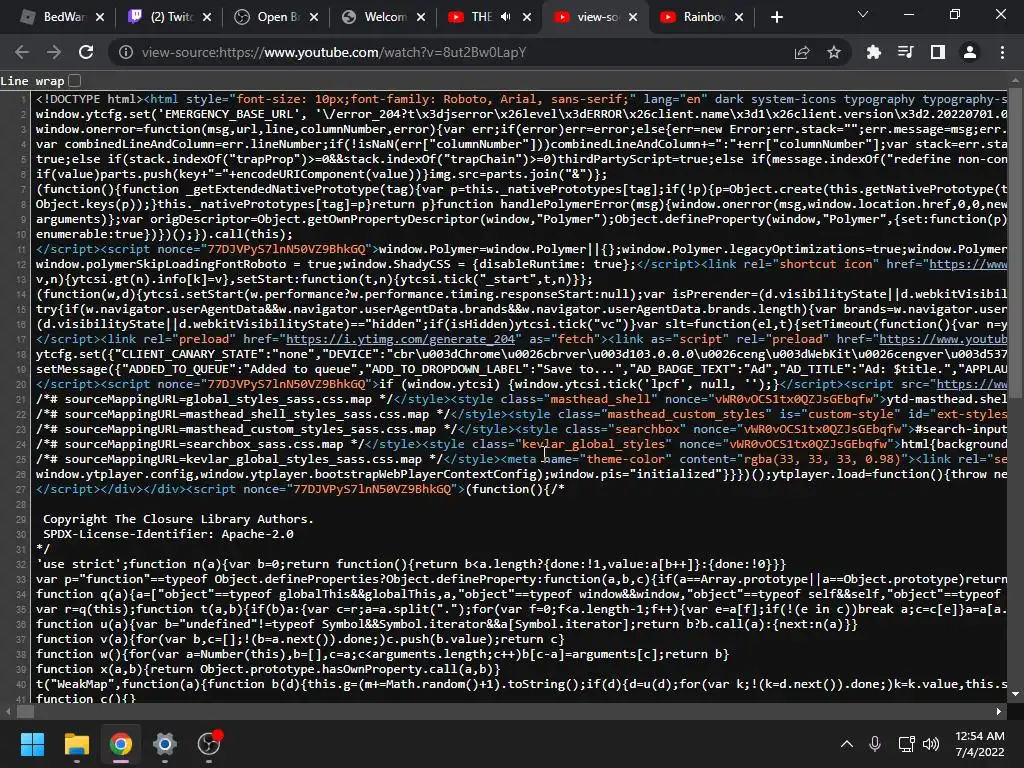Go back using the browser back arrow

(22, 52)
